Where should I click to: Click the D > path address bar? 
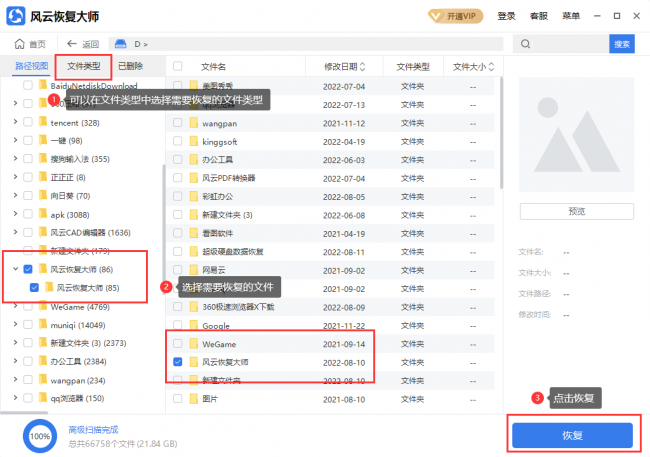[306, 44]
